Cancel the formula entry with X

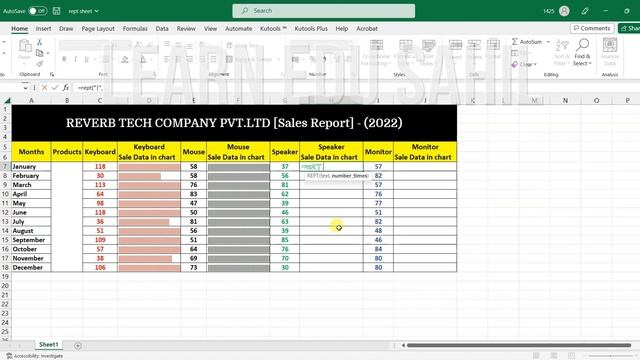[x=44, y=88]
